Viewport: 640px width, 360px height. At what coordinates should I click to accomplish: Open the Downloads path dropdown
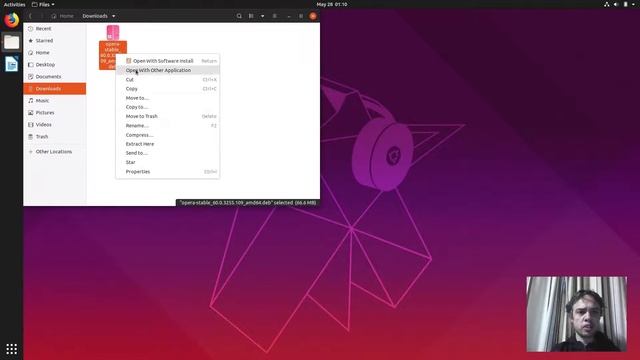click(99, 16)
